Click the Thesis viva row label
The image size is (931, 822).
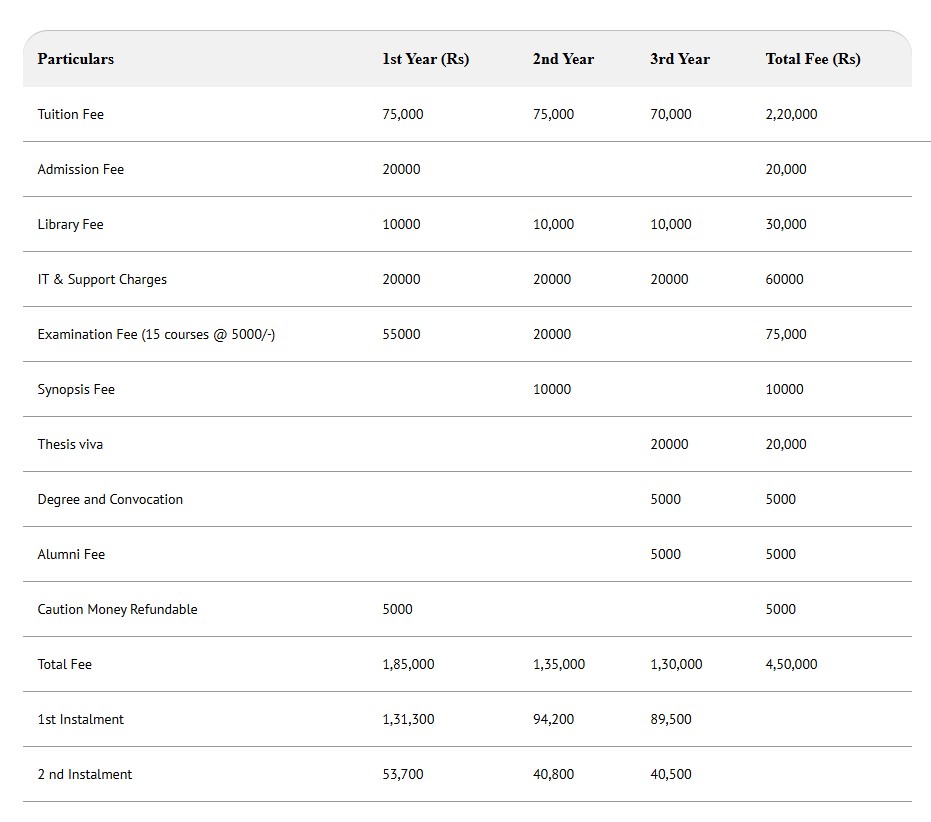[70, 444]
